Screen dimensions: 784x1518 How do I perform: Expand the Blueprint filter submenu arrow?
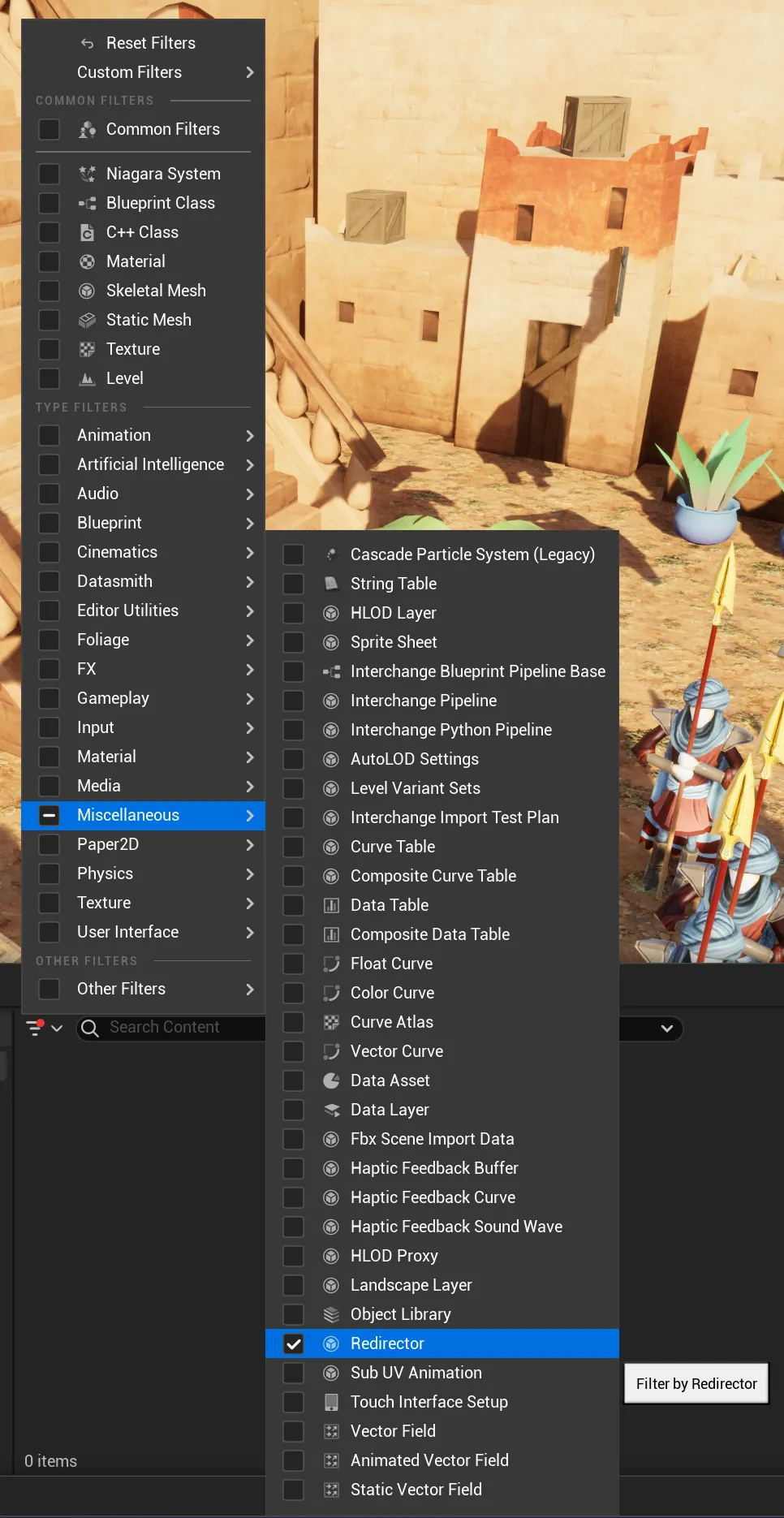[250, 523]
